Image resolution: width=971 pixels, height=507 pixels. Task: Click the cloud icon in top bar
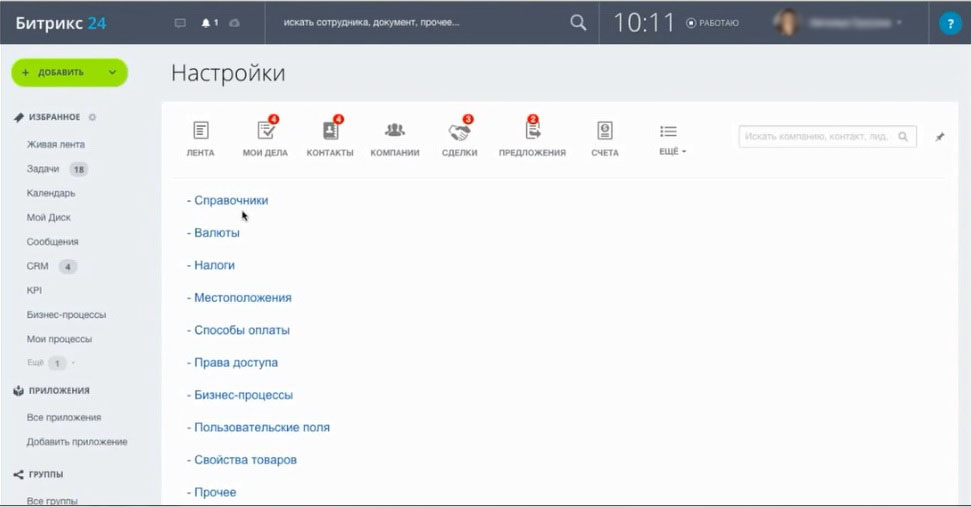pos(234,23)
